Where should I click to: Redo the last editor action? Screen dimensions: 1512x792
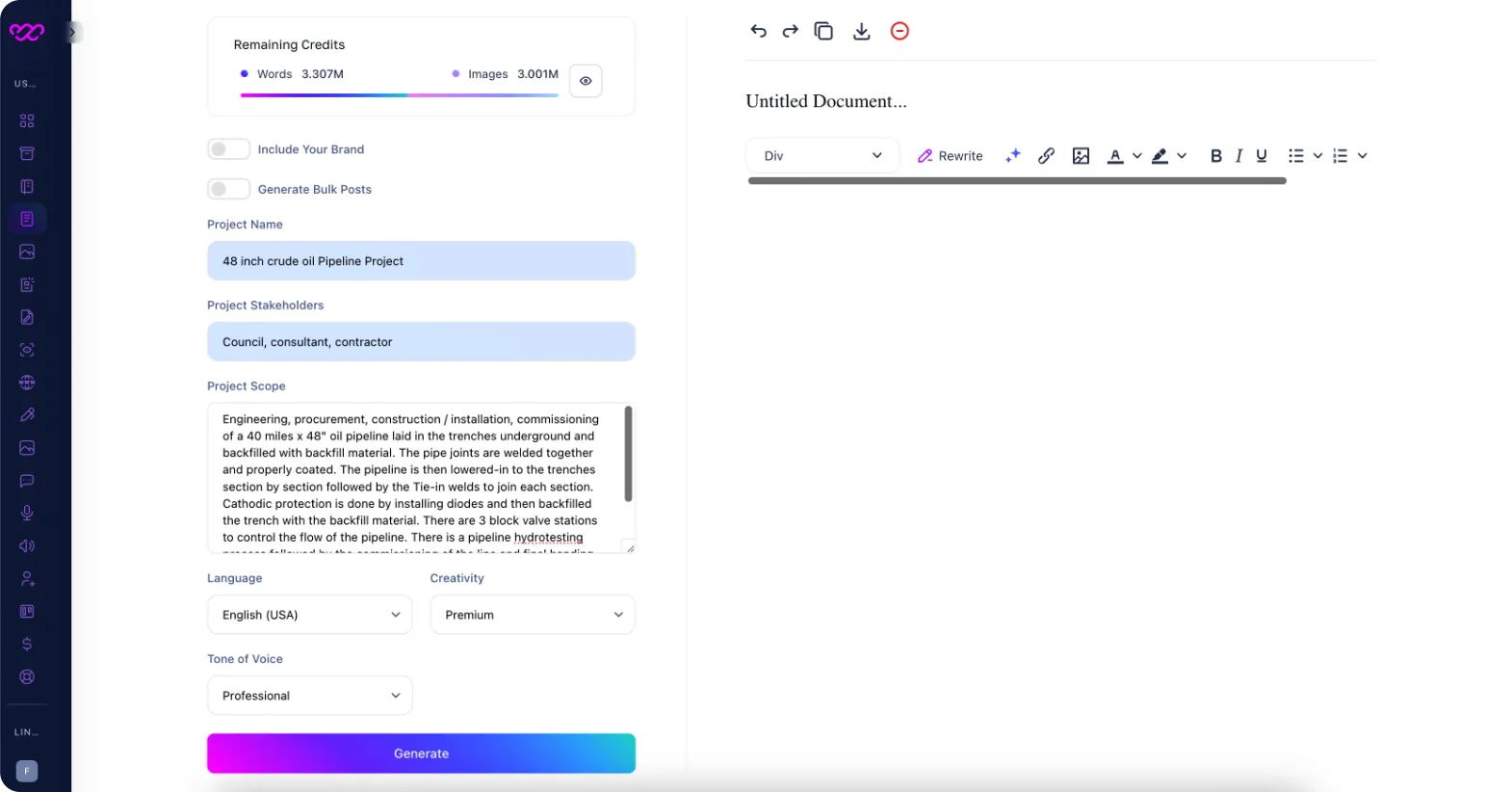(791, 31)
